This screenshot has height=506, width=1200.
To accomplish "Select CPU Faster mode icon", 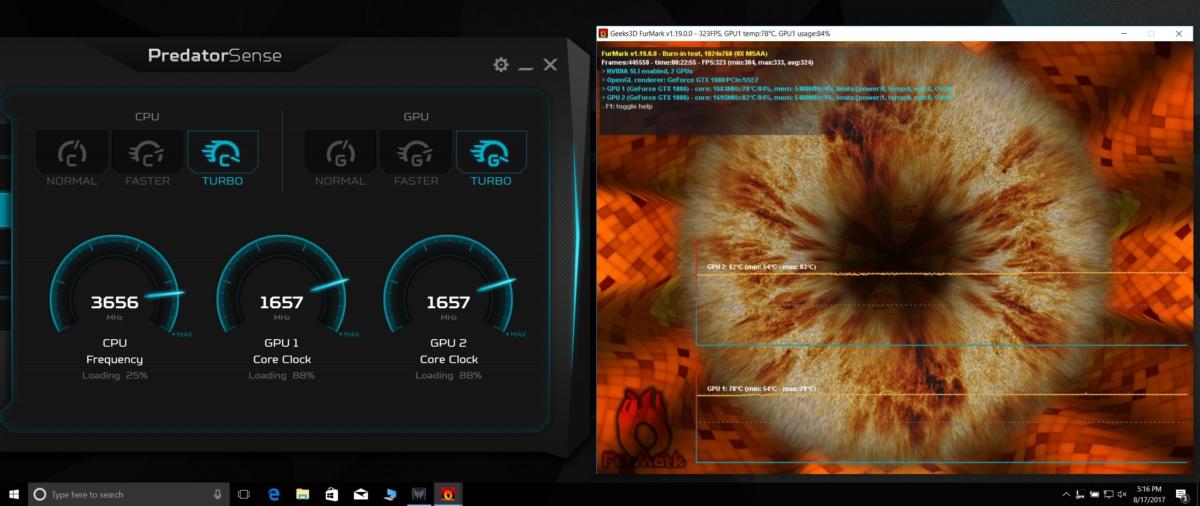I will pos(147,153).
